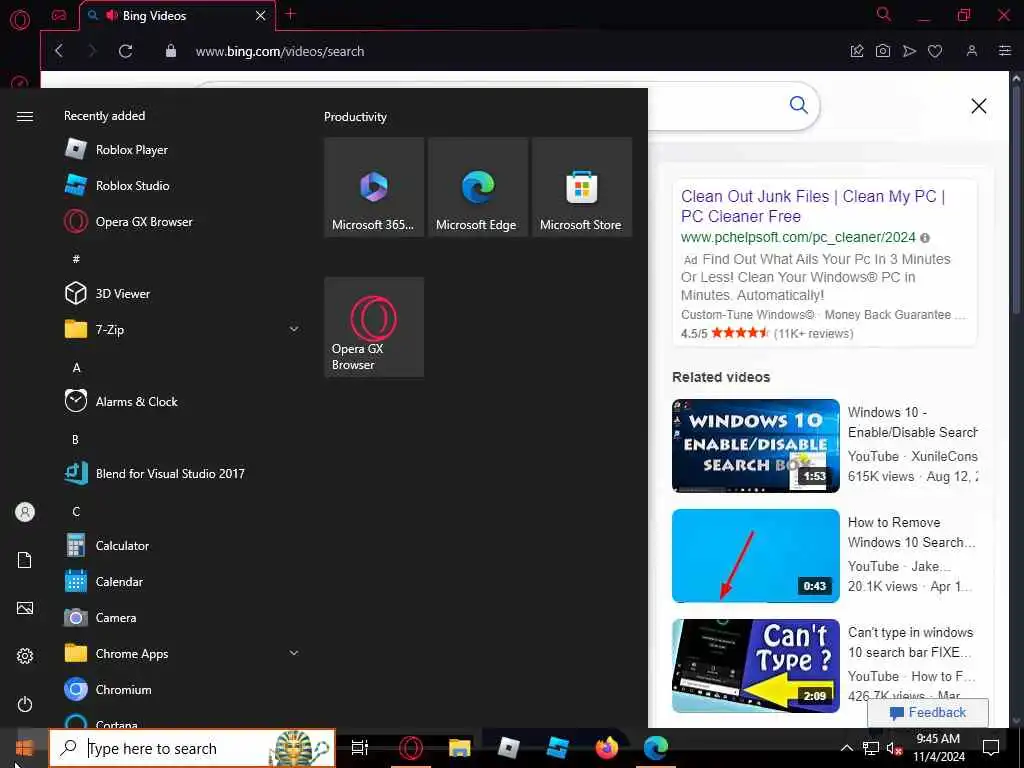Click Bing search magnifier button
The height and width of the screenshot is (768, 1024).
(x=798, y=105)
